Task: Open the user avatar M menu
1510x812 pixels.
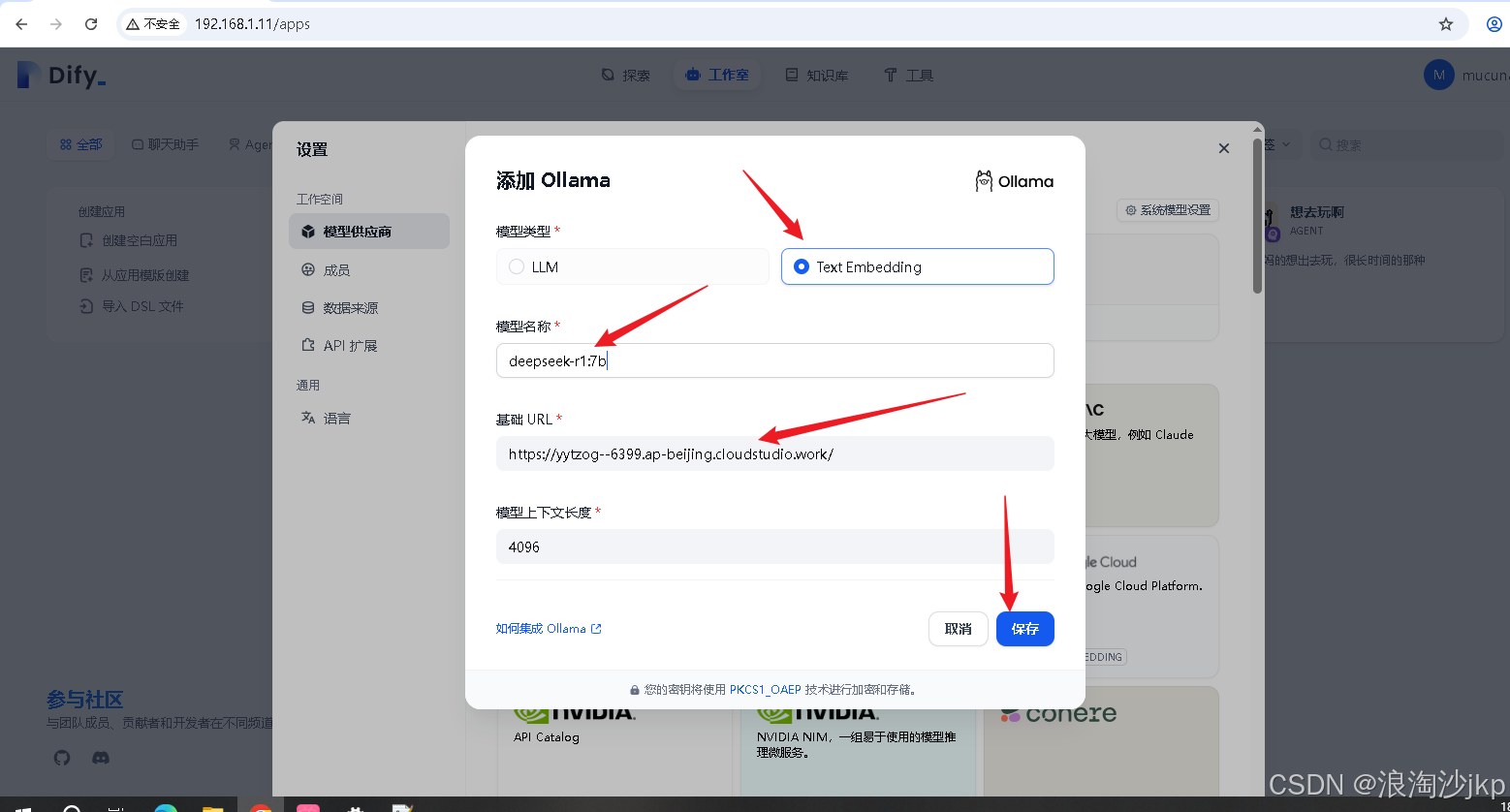Action: (1438, 75)
